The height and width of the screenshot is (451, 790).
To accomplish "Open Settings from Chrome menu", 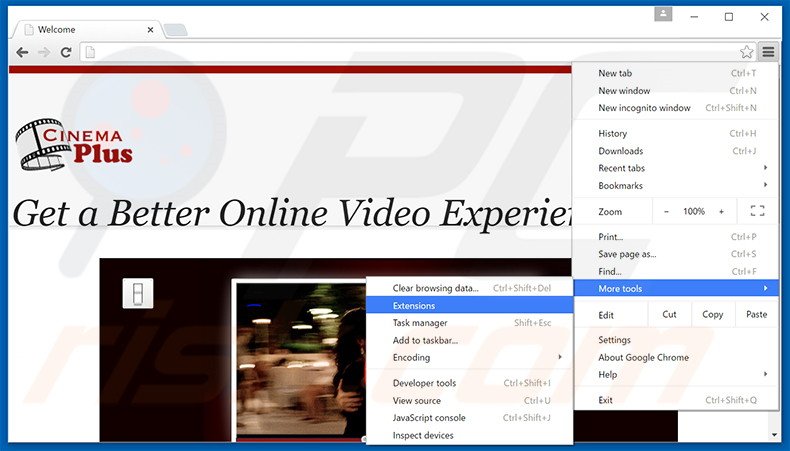I will tap(615, 340).
